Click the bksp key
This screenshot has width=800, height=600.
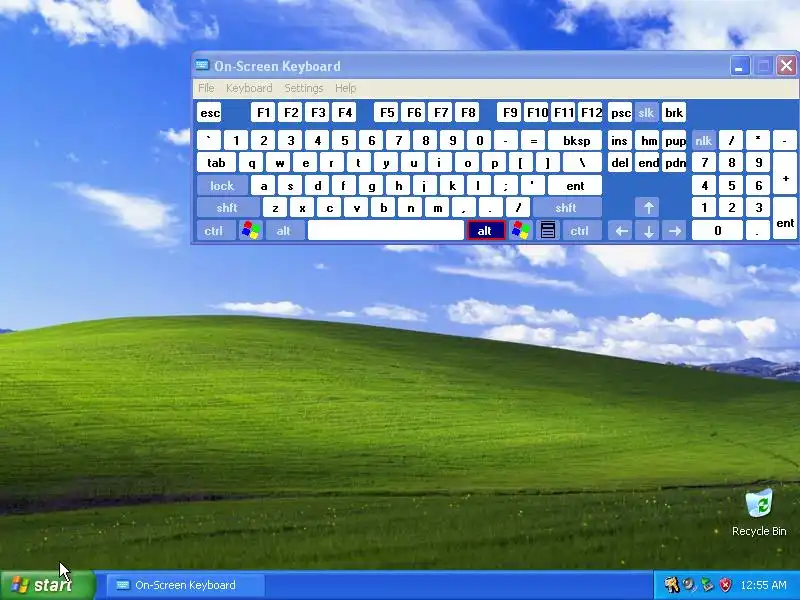click(577, 141)
